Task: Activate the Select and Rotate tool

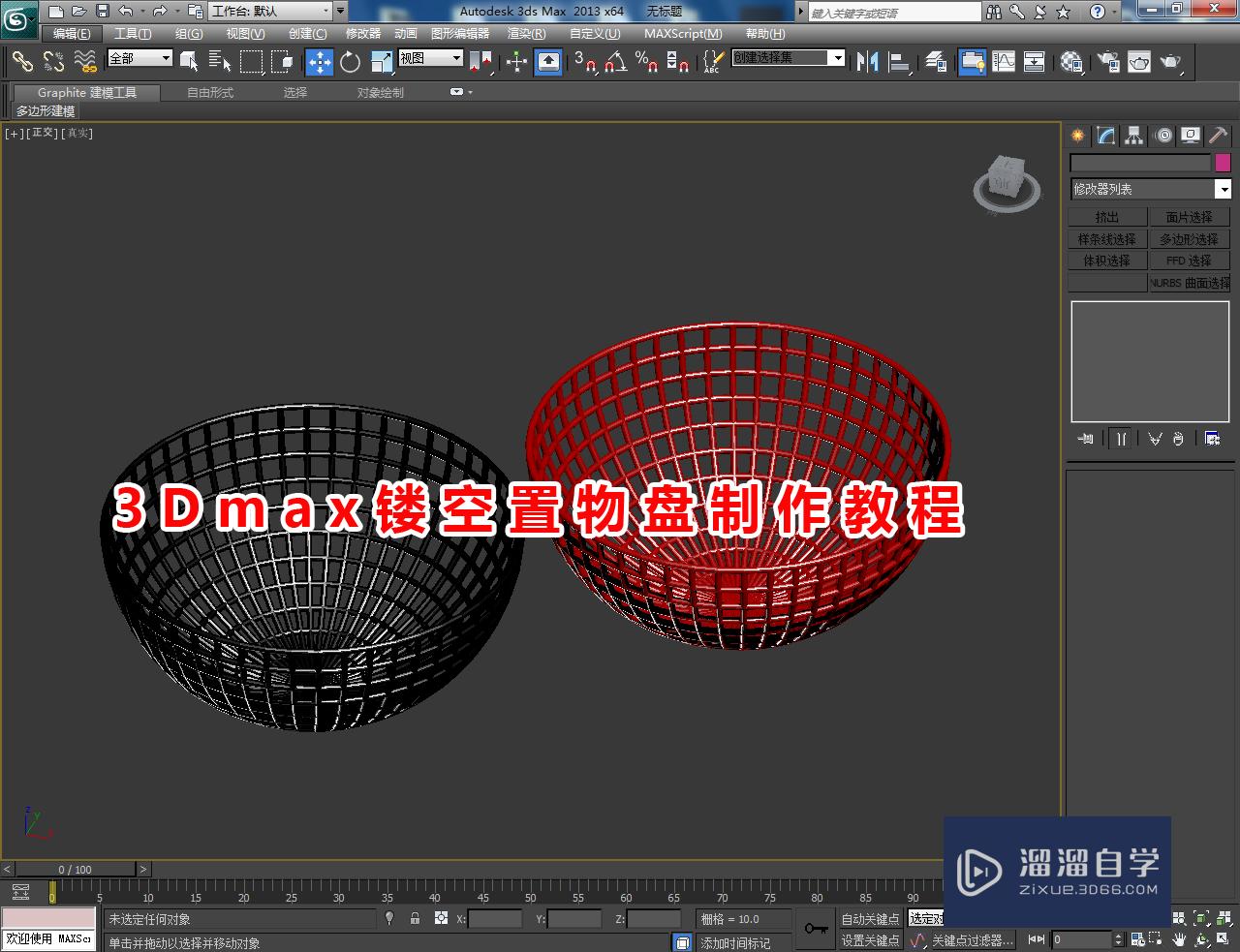Action: [x=351, y=62]
